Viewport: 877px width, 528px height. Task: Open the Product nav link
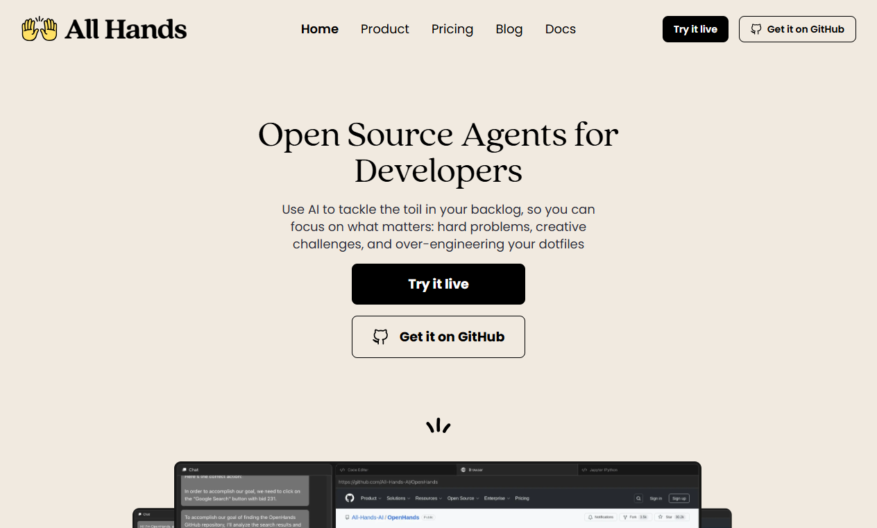click(385, 29)
